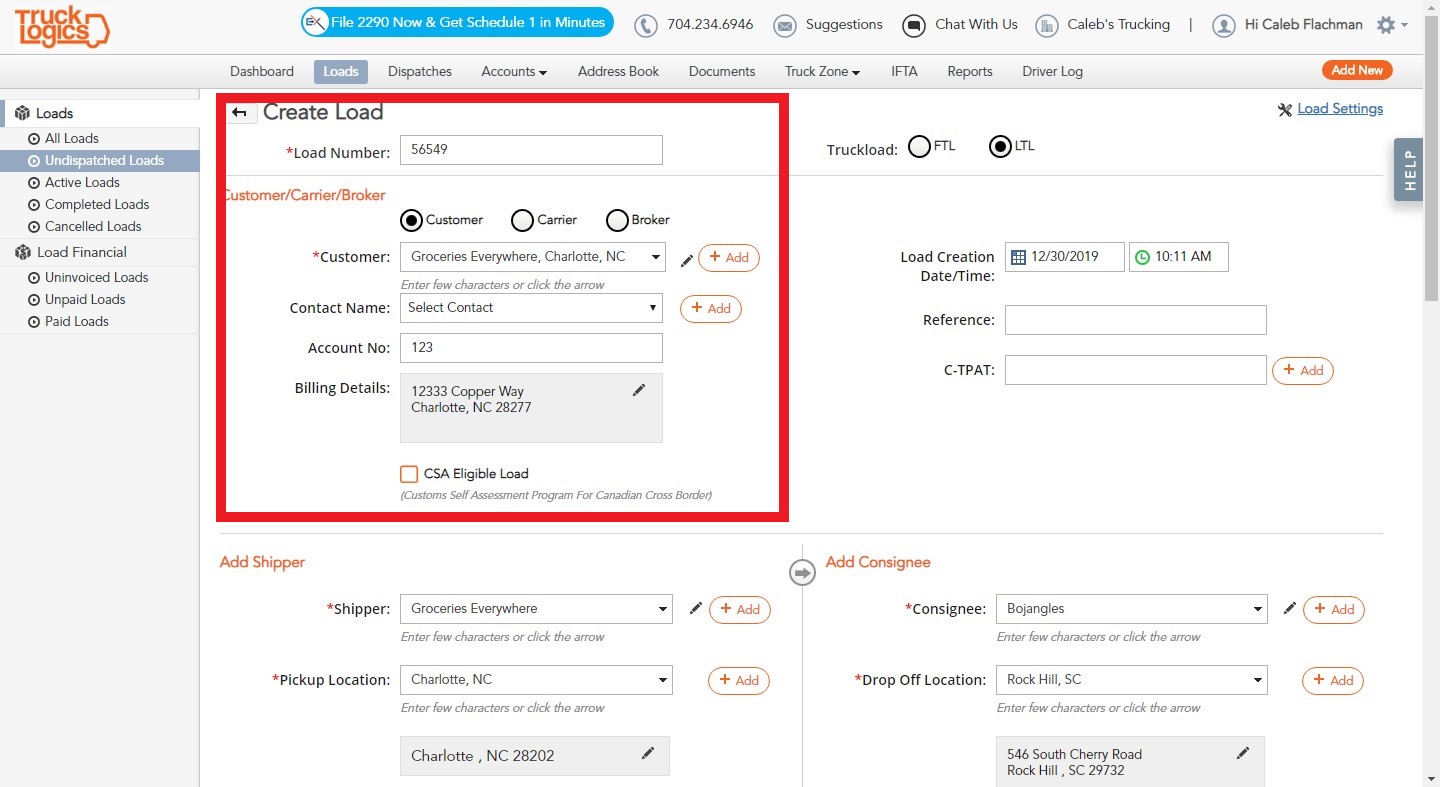1440x787 pixels.
Task: Click the user profile avatar icon
Action: 1224,25
